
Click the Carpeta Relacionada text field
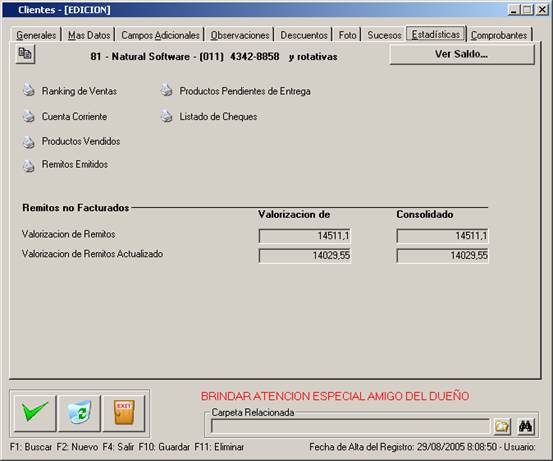pos(350,426)
